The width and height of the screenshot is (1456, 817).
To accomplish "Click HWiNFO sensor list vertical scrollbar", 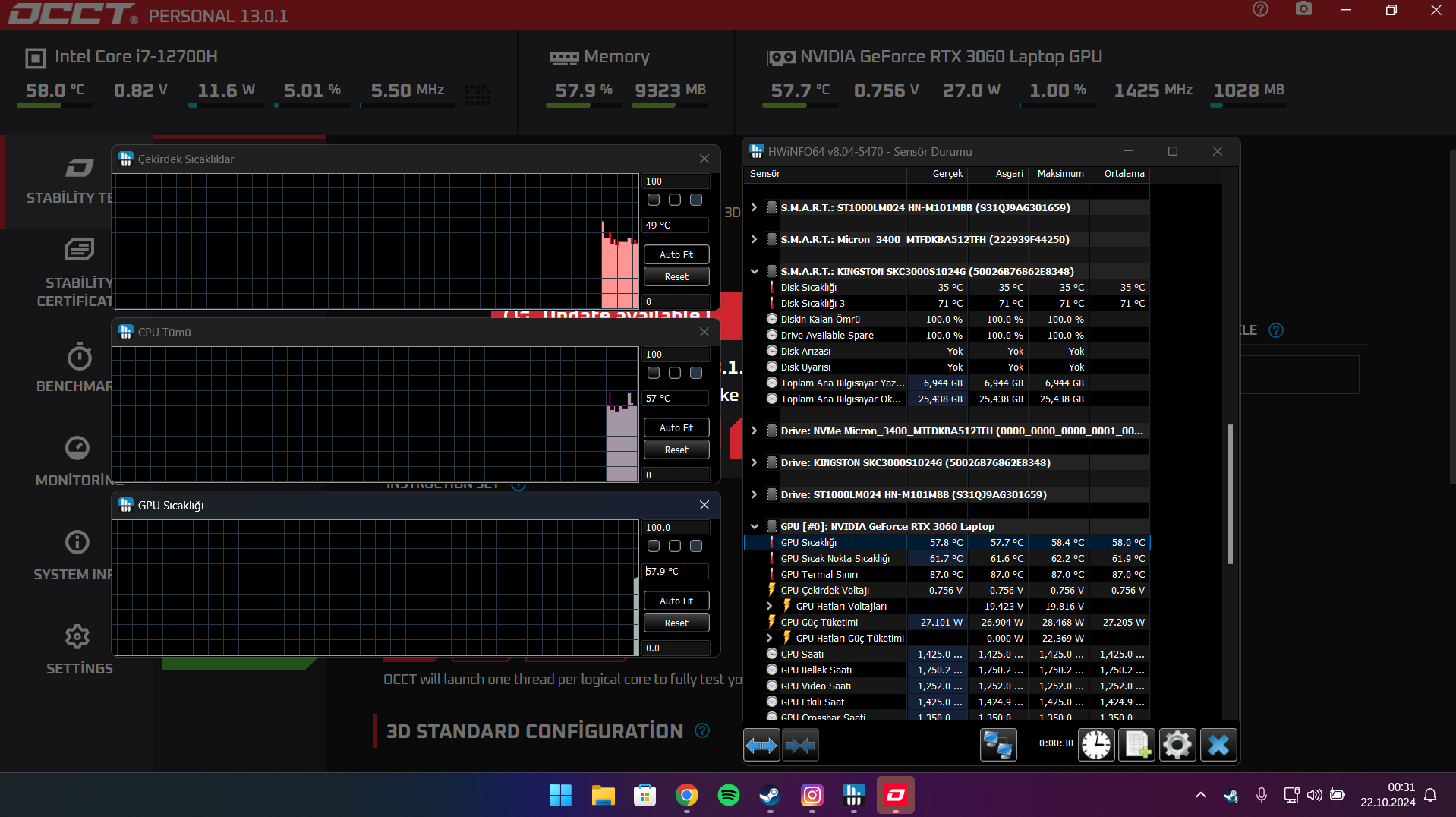I will [1230, 494].
